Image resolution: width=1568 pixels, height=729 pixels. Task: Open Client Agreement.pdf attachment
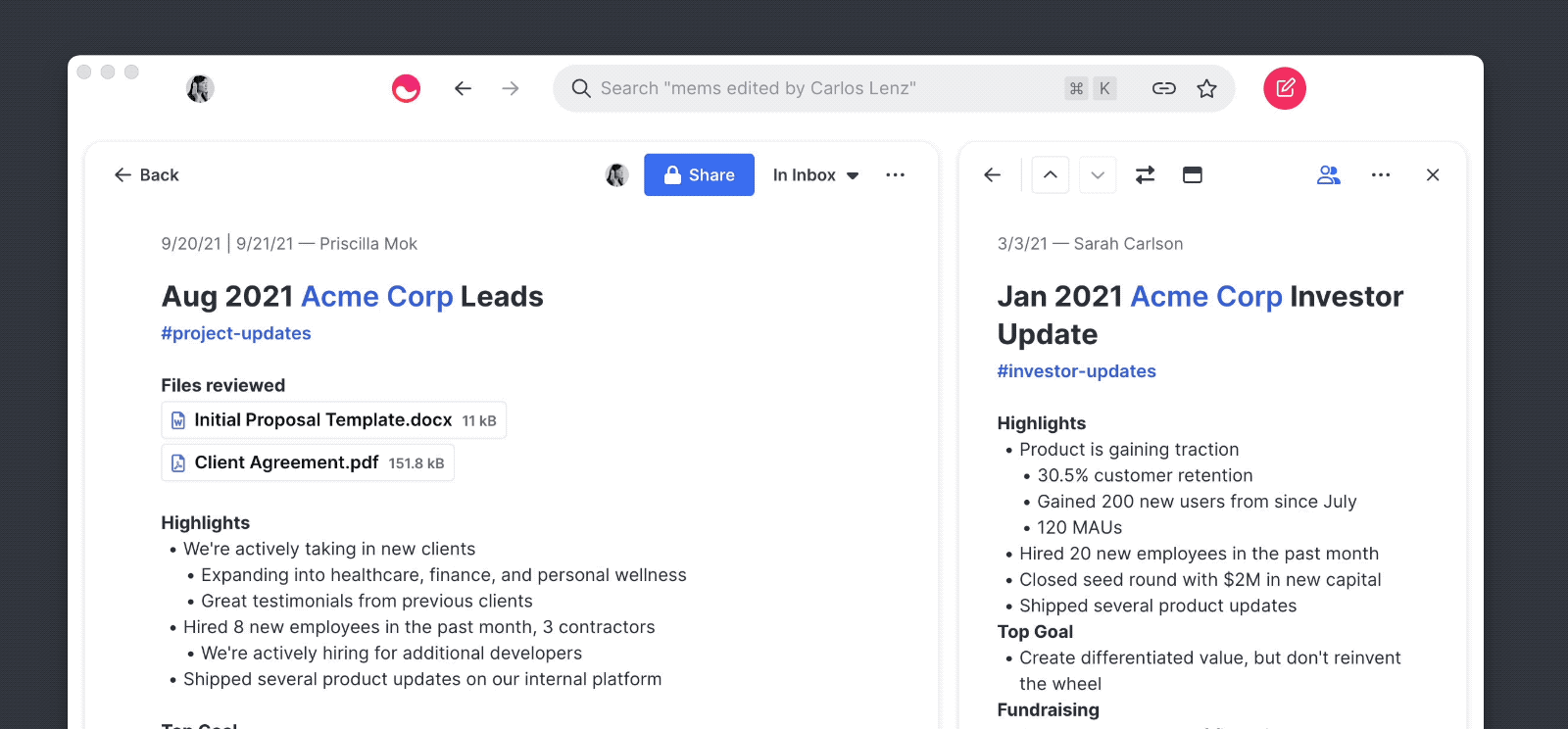[x=308, y=462]
